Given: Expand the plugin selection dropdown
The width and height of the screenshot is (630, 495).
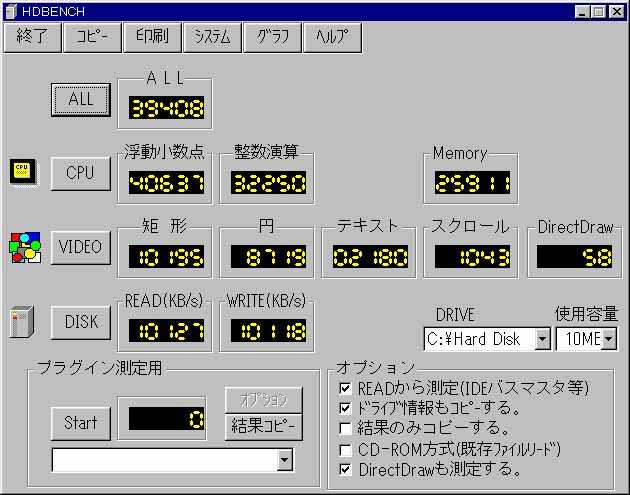Looking at the screenshot, I should pyautogui.click(x=284, y=460).
